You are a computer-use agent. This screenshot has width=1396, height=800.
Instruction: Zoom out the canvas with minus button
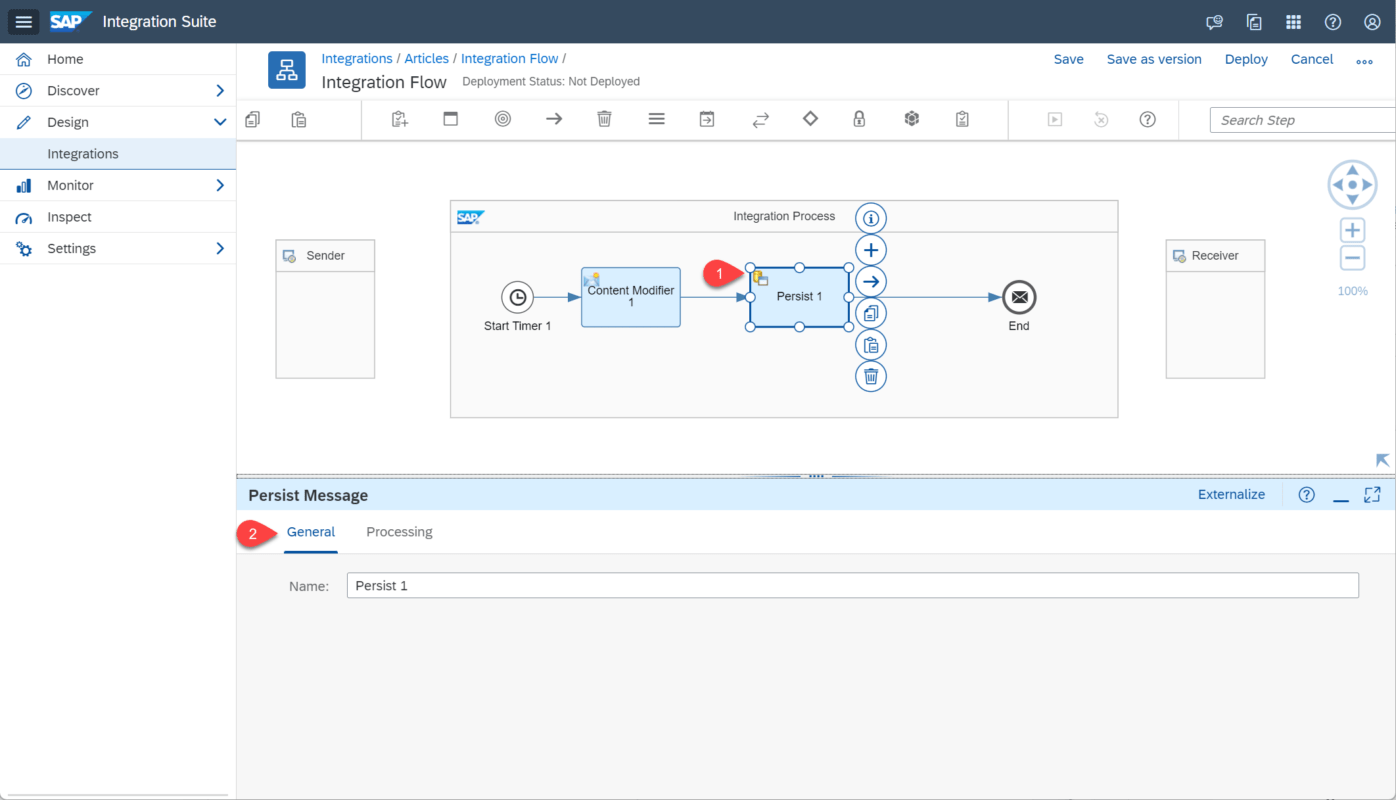1352,258
